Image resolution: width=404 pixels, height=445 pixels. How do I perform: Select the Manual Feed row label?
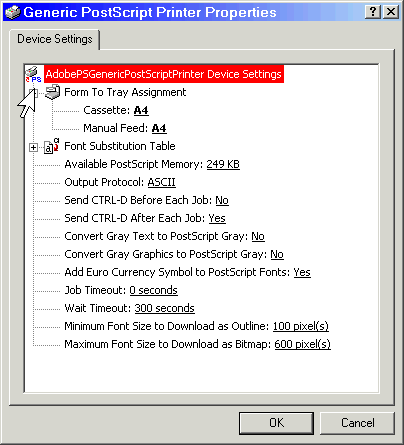coord(116,128)
